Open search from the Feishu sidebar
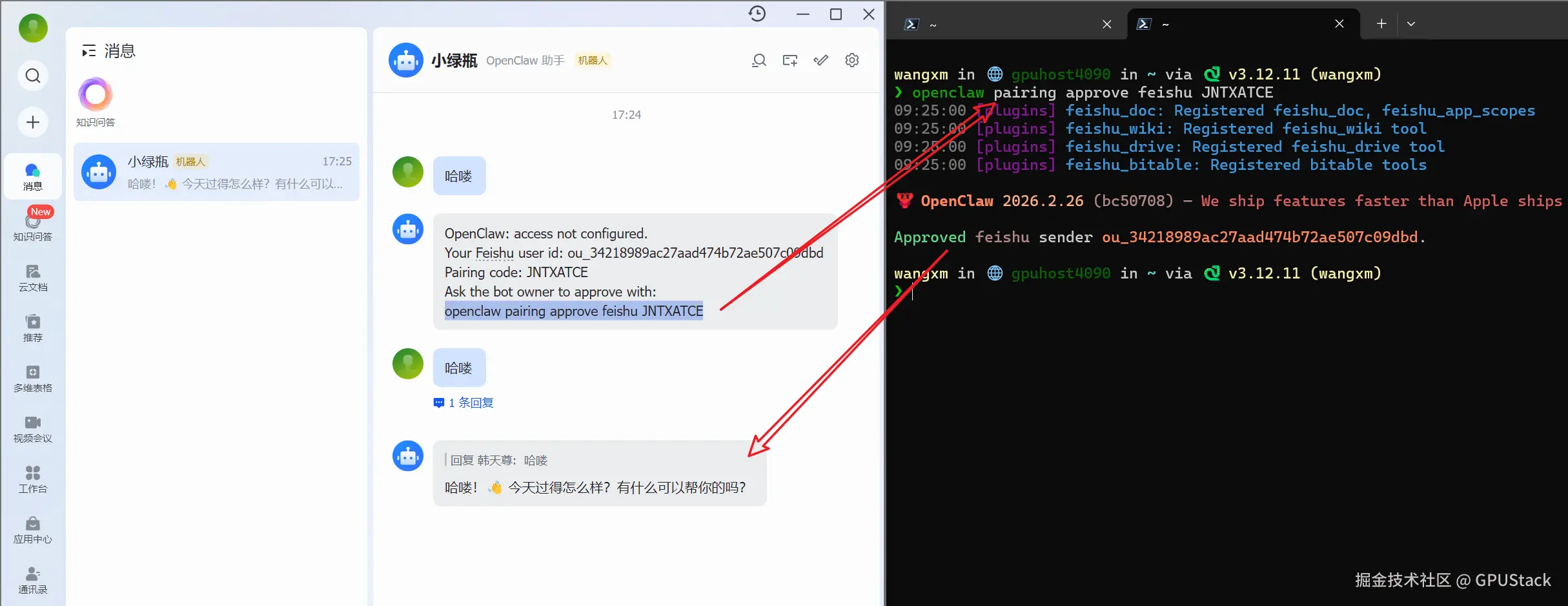The width and height of the screenshot is (1568, 606). tap(33, 76)
